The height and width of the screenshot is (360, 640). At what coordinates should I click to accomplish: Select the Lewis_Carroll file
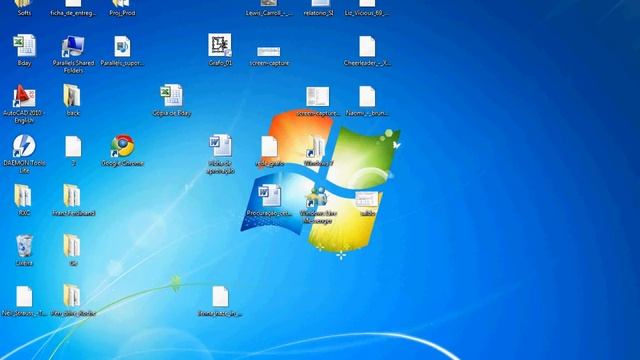point(269,8)
